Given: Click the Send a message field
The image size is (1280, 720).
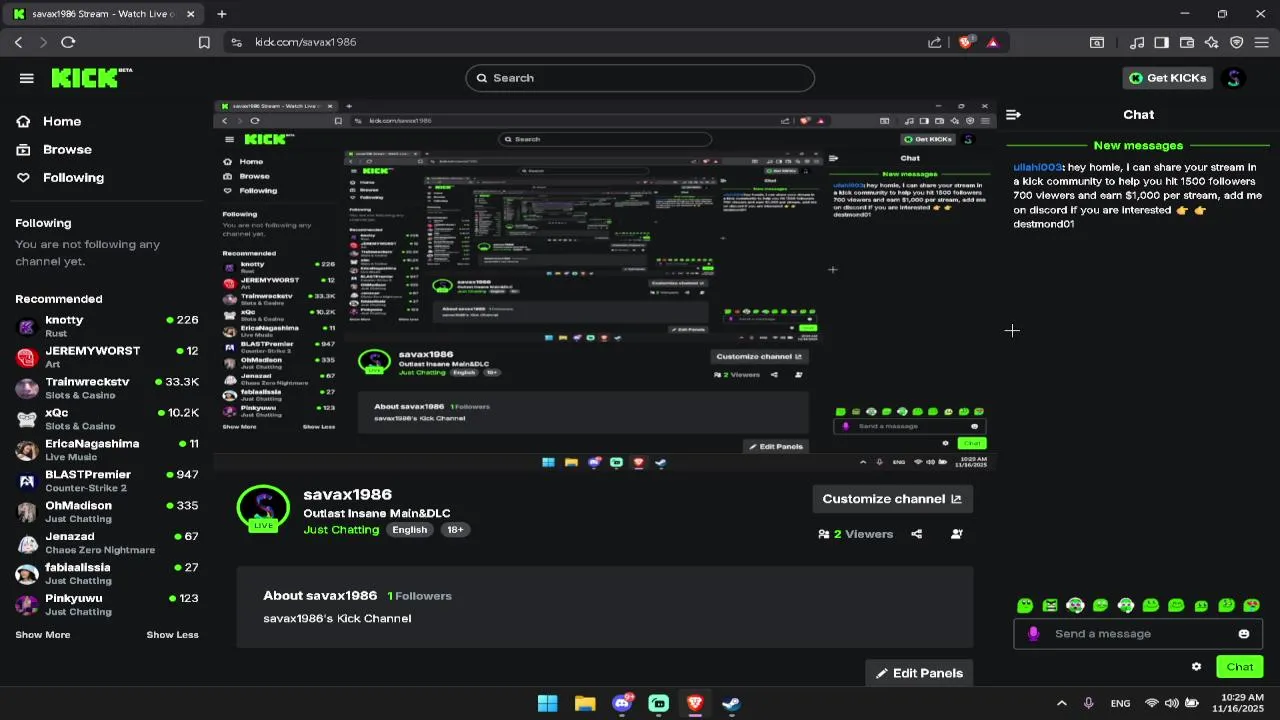Looking at the screenshot, I should [x=1138, y=634].
